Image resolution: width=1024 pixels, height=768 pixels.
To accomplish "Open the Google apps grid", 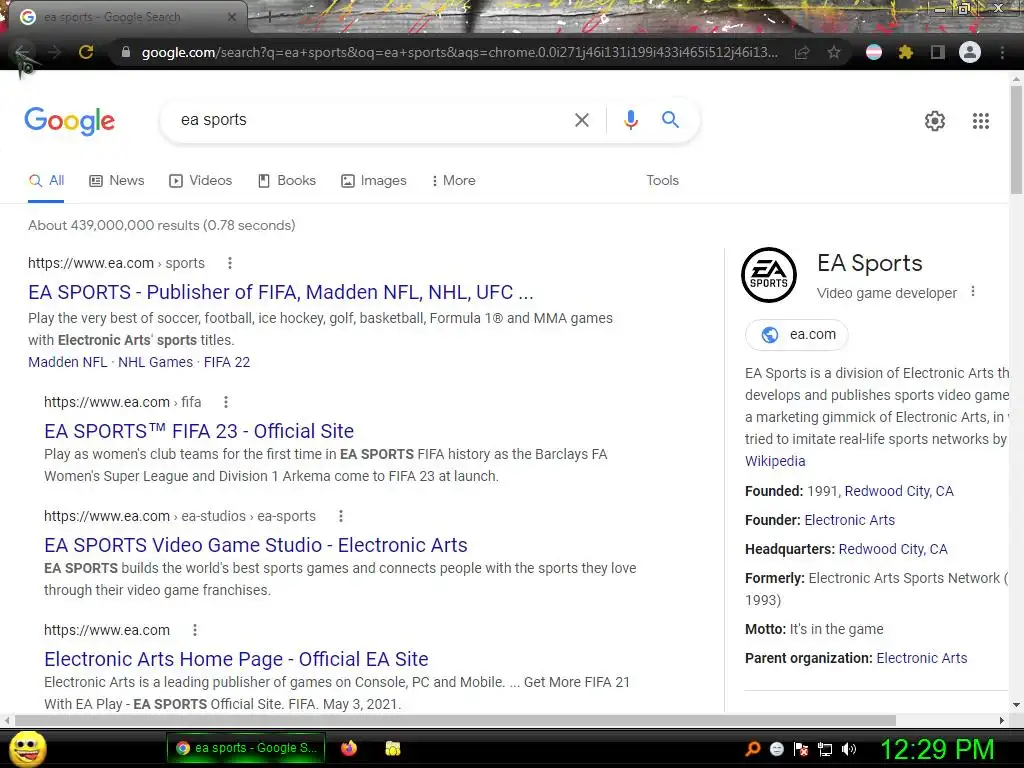I will coord(981,121).
